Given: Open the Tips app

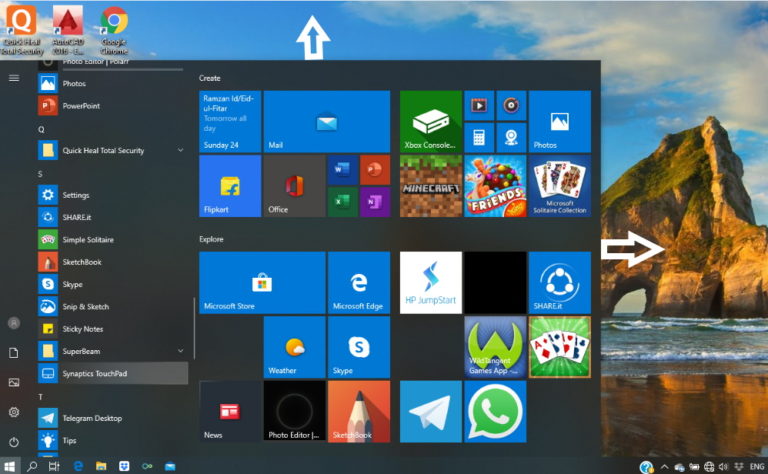Looking at the screenshot, I should pos(112,441).
